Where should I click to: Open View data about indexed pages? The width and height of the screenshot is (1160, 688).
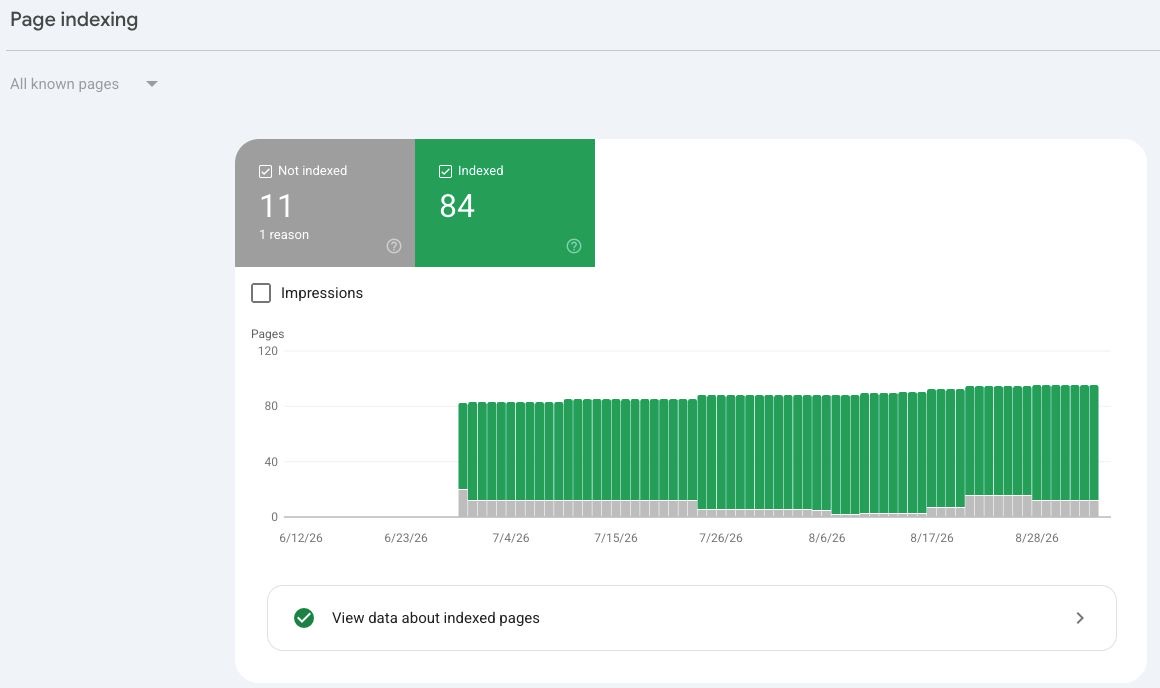(692, 618)
